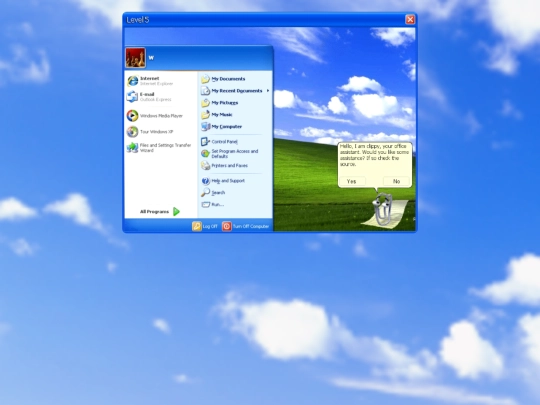The width and height of the screenshot is (540, 405).
Task: Click Clippy's greeting message text
Action: [374, 155]
